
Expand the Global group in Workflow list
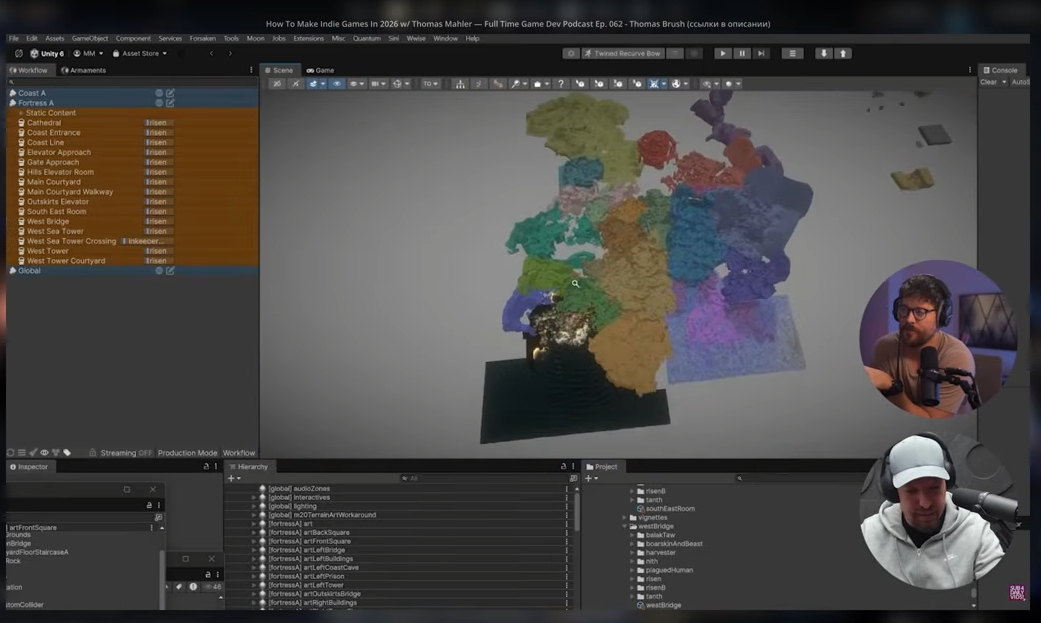(x=13, y=270)
